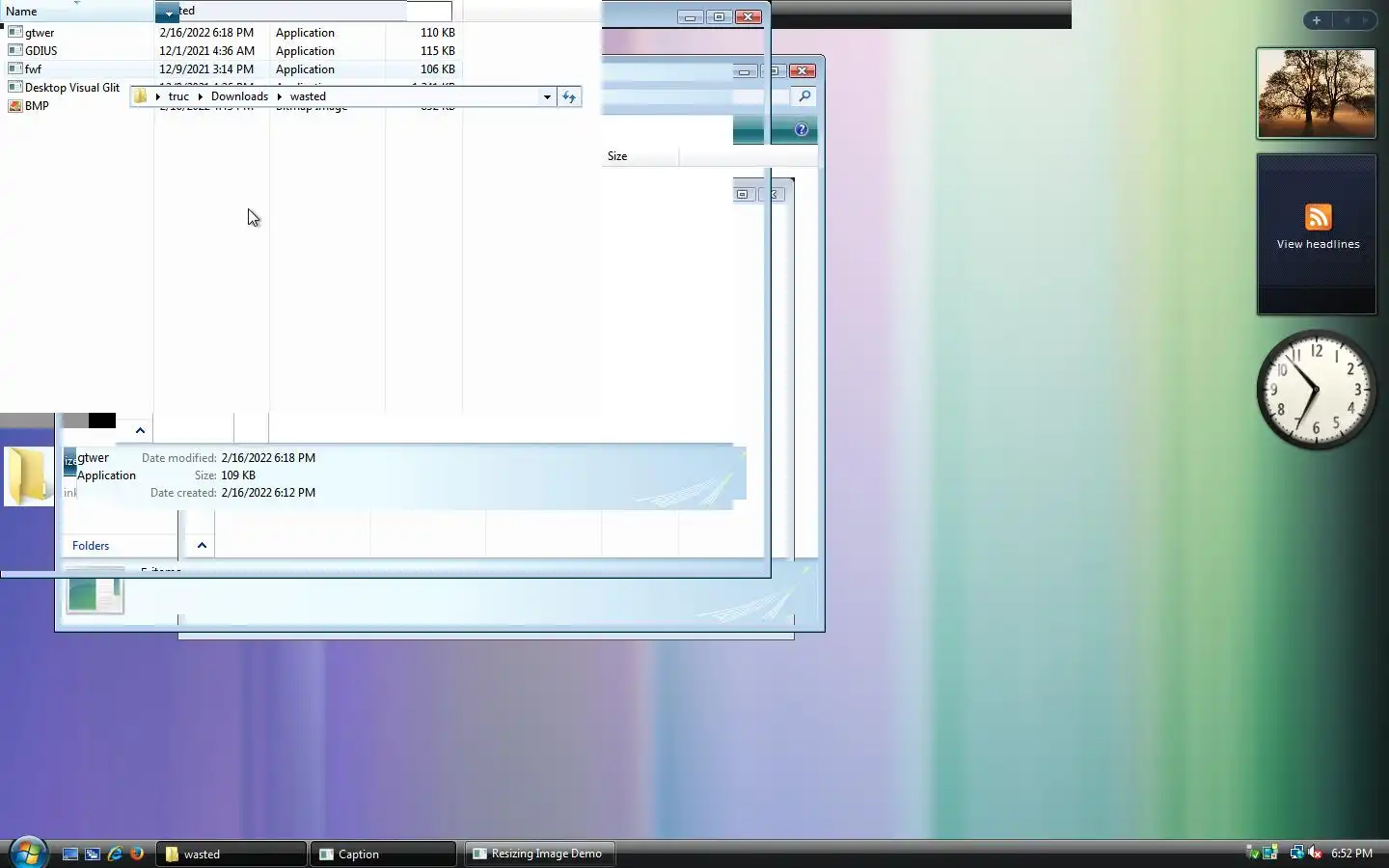Image resolution: width=1389 pixels, height=868 pixels.
Task: Select the BMP bitmap image icon
Action: coord(14,105)
